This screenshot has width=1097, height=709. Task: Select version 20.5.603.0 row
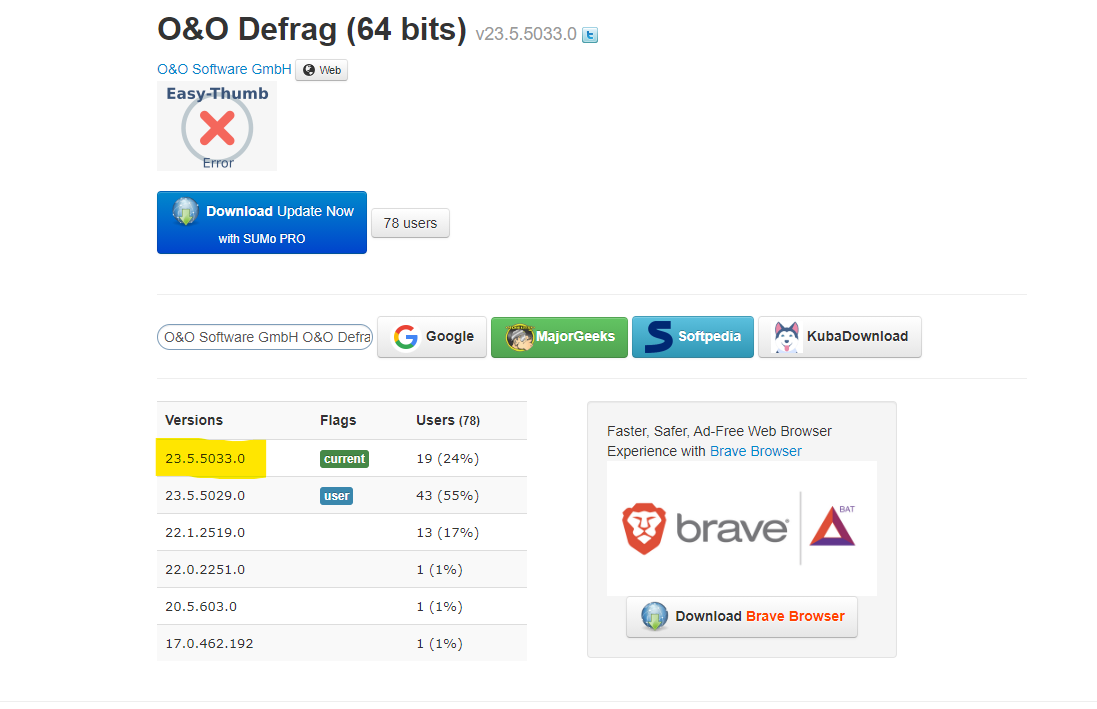pos(341,607)
